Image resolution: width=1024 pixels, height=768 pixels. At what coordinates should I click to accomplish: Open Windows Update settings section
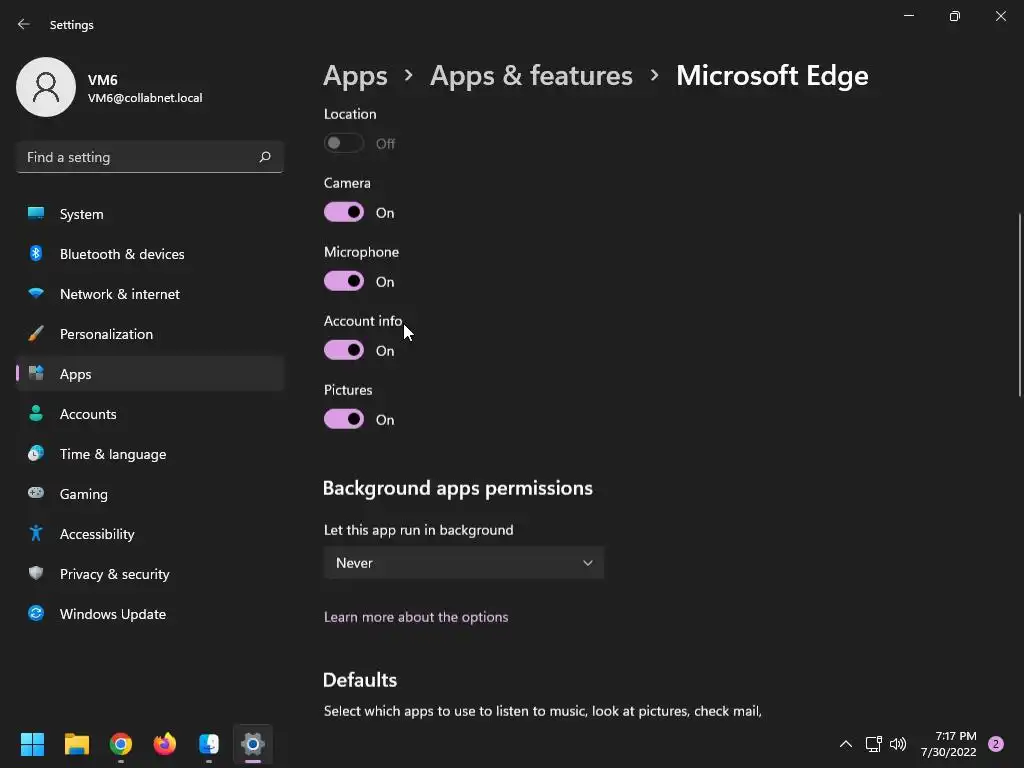(112, 614)
